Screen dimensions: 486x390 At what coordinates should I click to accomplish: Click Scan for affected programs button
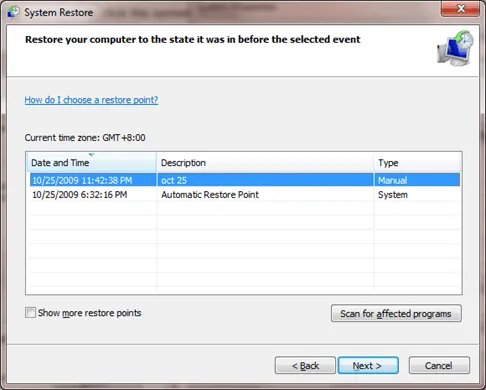pyautogui.click(x=396, y=313)
